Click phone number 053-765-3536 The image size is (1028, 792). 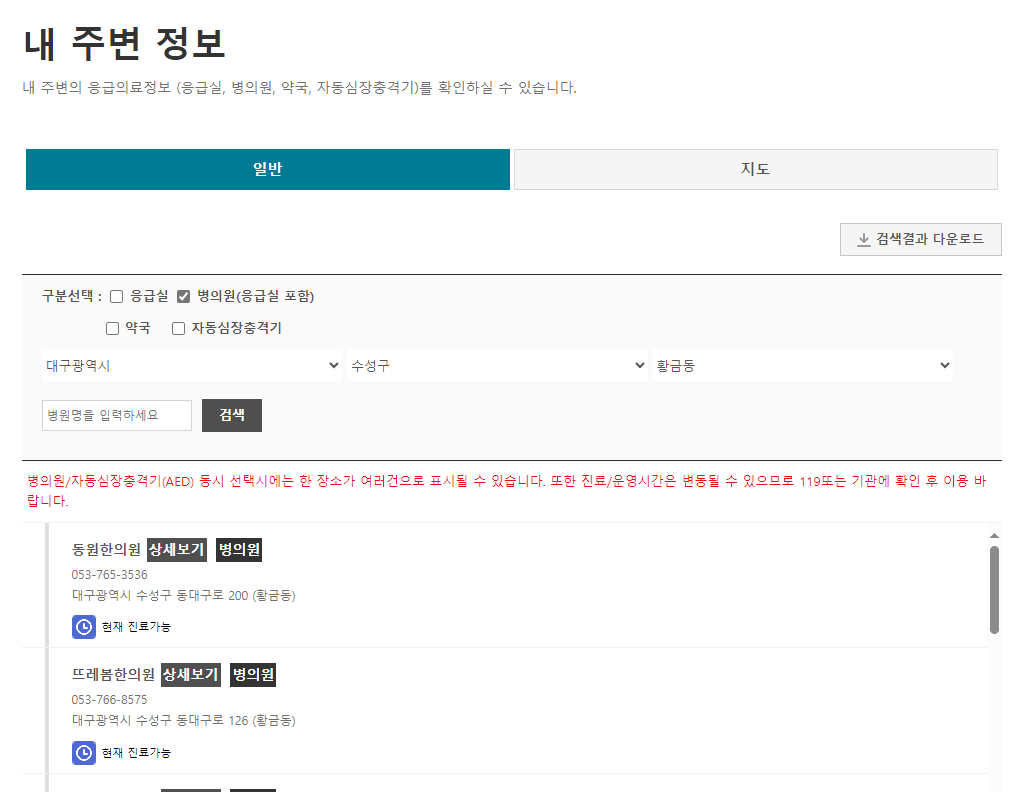pyautogui.click(x=109, y=575)
